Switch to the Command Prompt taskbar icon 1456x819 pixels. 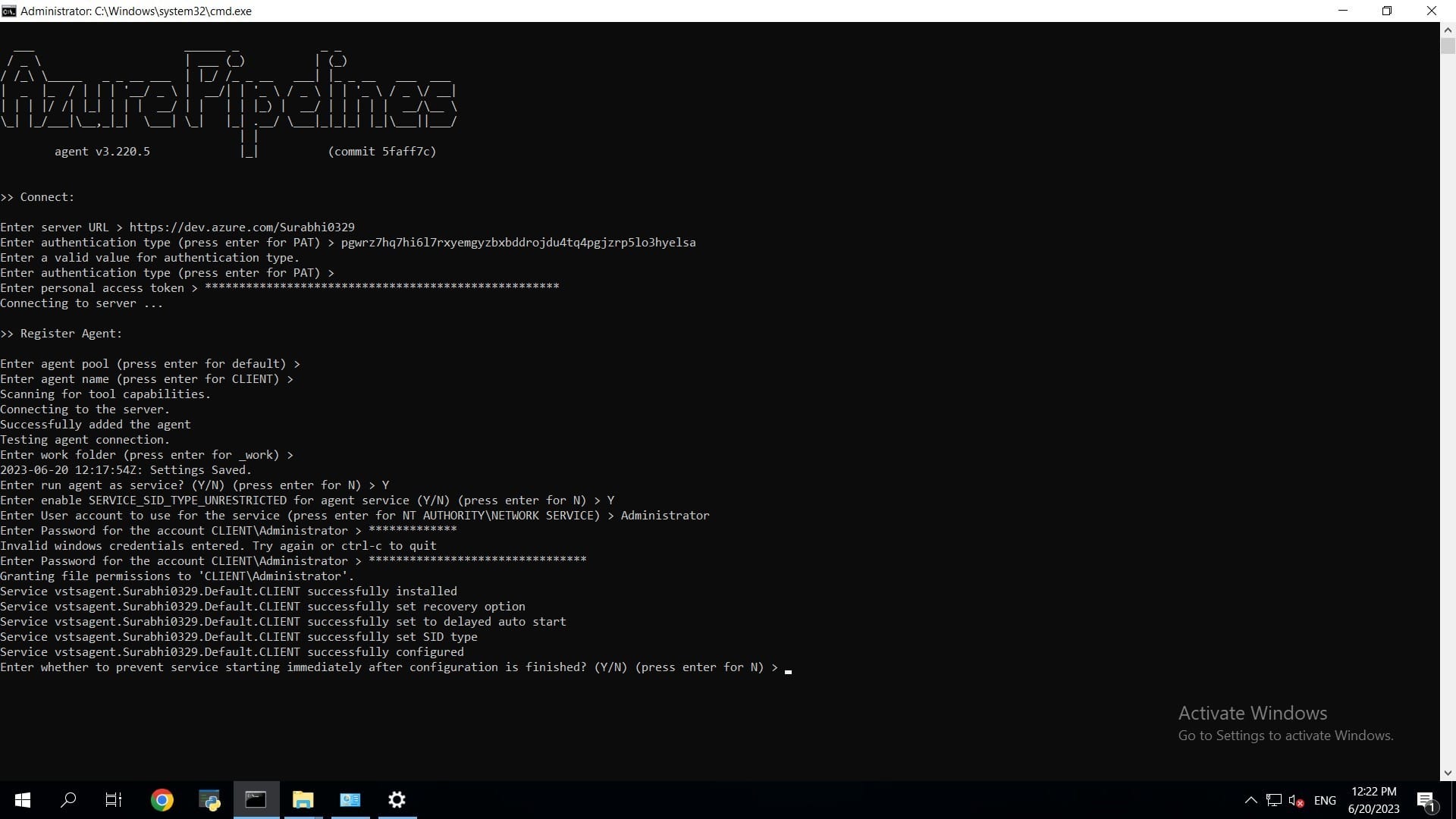point(256,800)
